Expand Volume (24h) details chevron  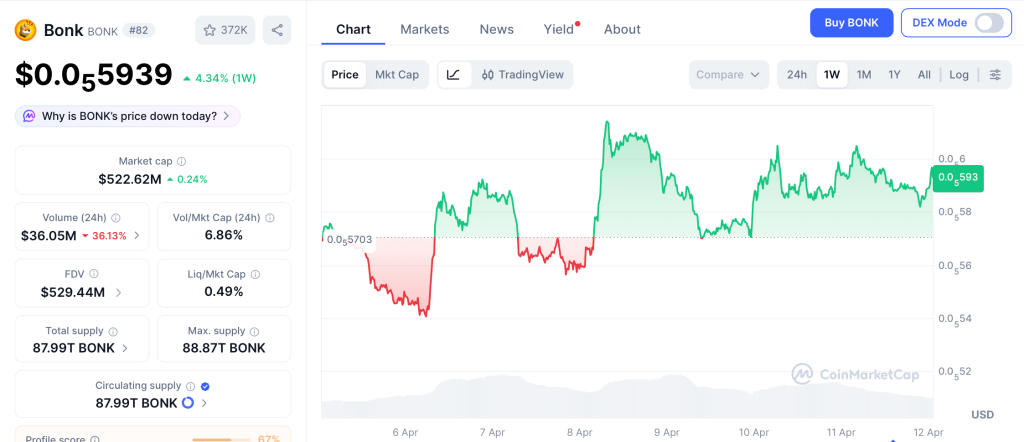click(x=137, y=236)
